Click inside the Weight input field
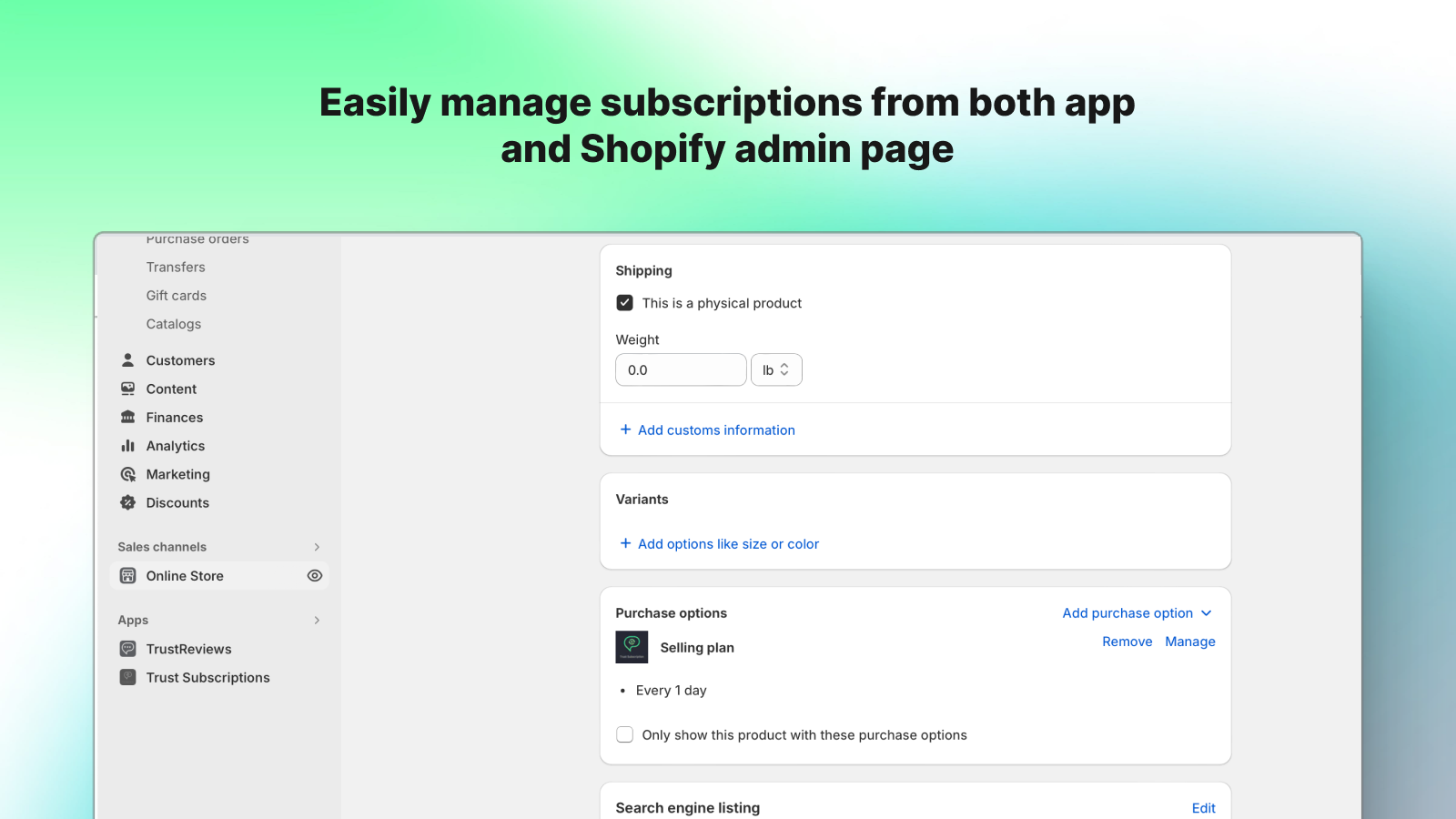The image size is (1456, 819). (x=681, y=369)
